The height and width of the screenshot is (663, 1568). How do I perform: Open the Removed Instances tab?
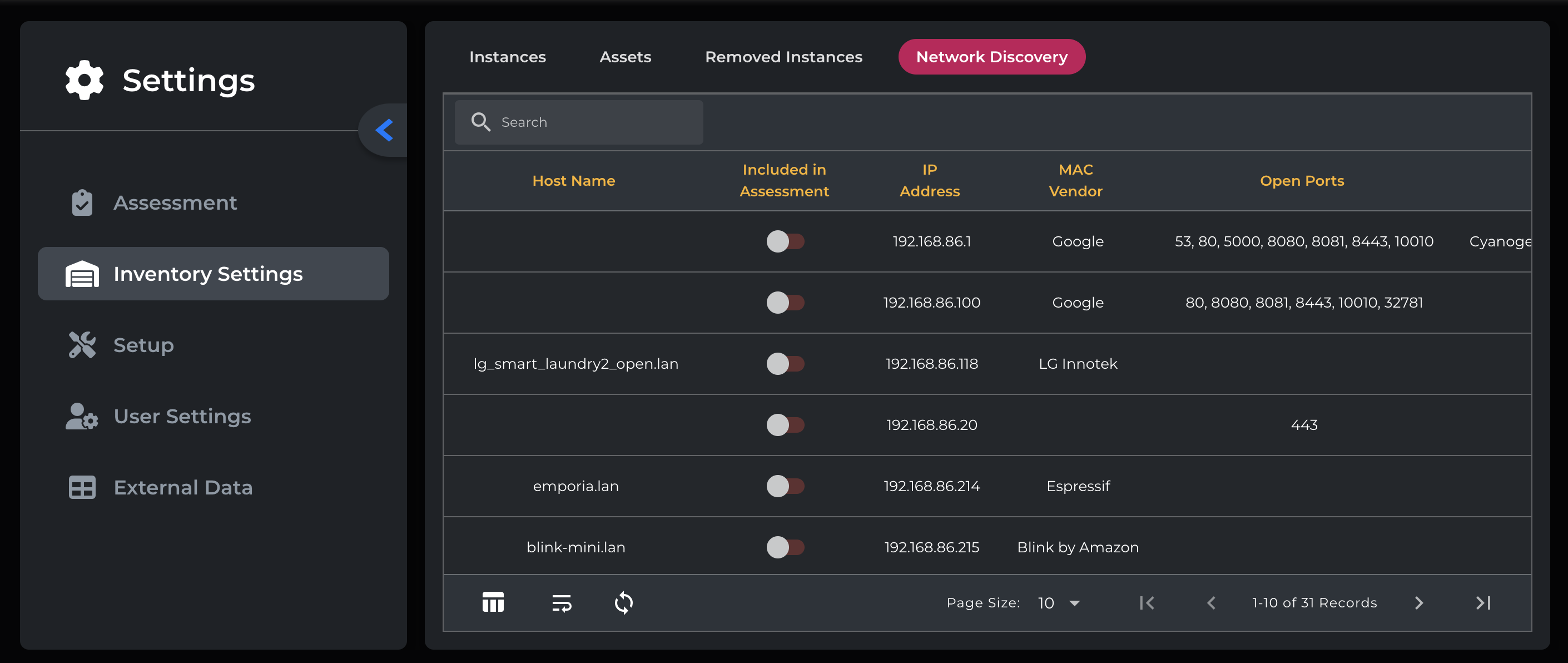(x=783, y=57)
